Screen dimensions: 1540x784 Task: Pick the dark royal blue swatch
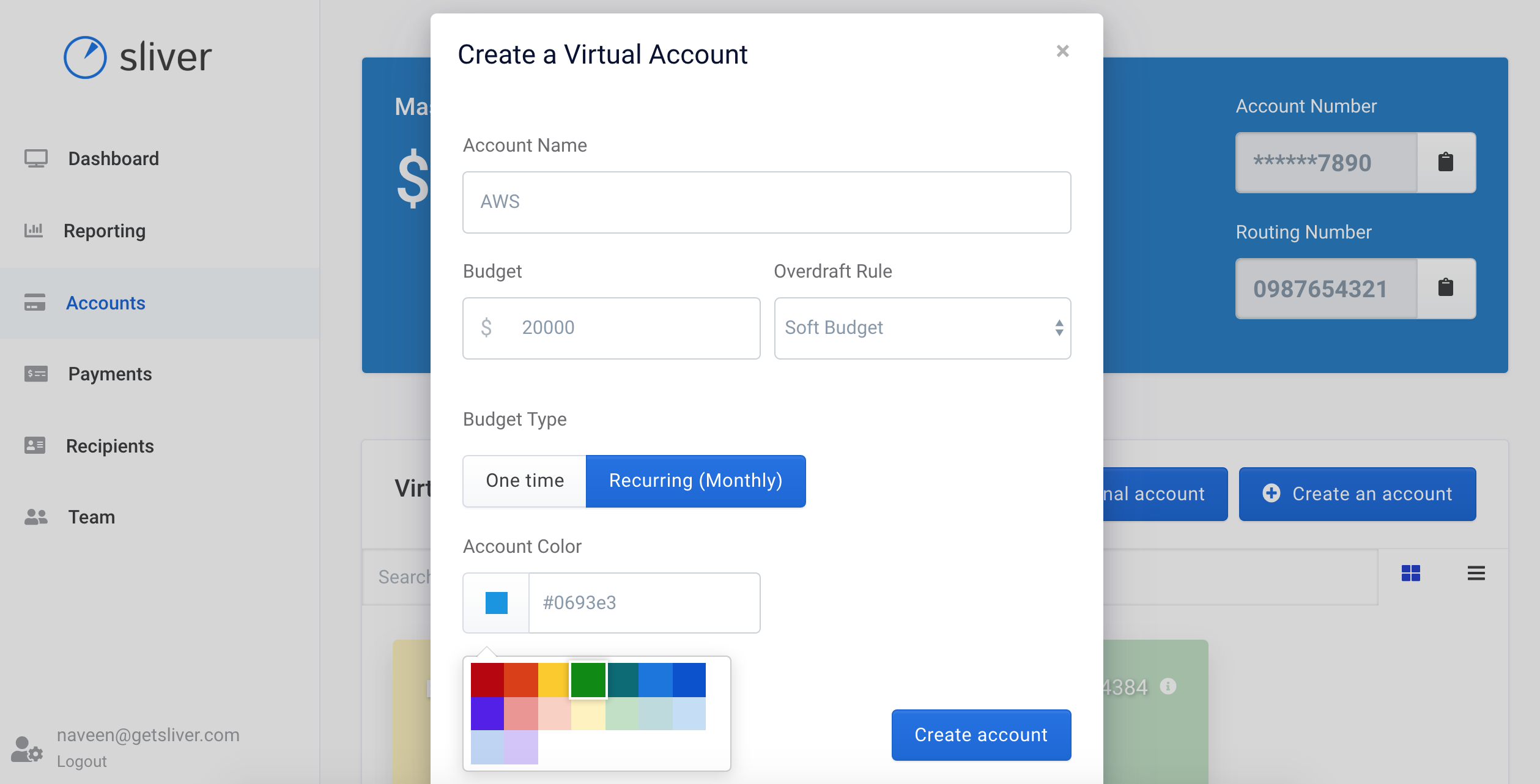689,680
